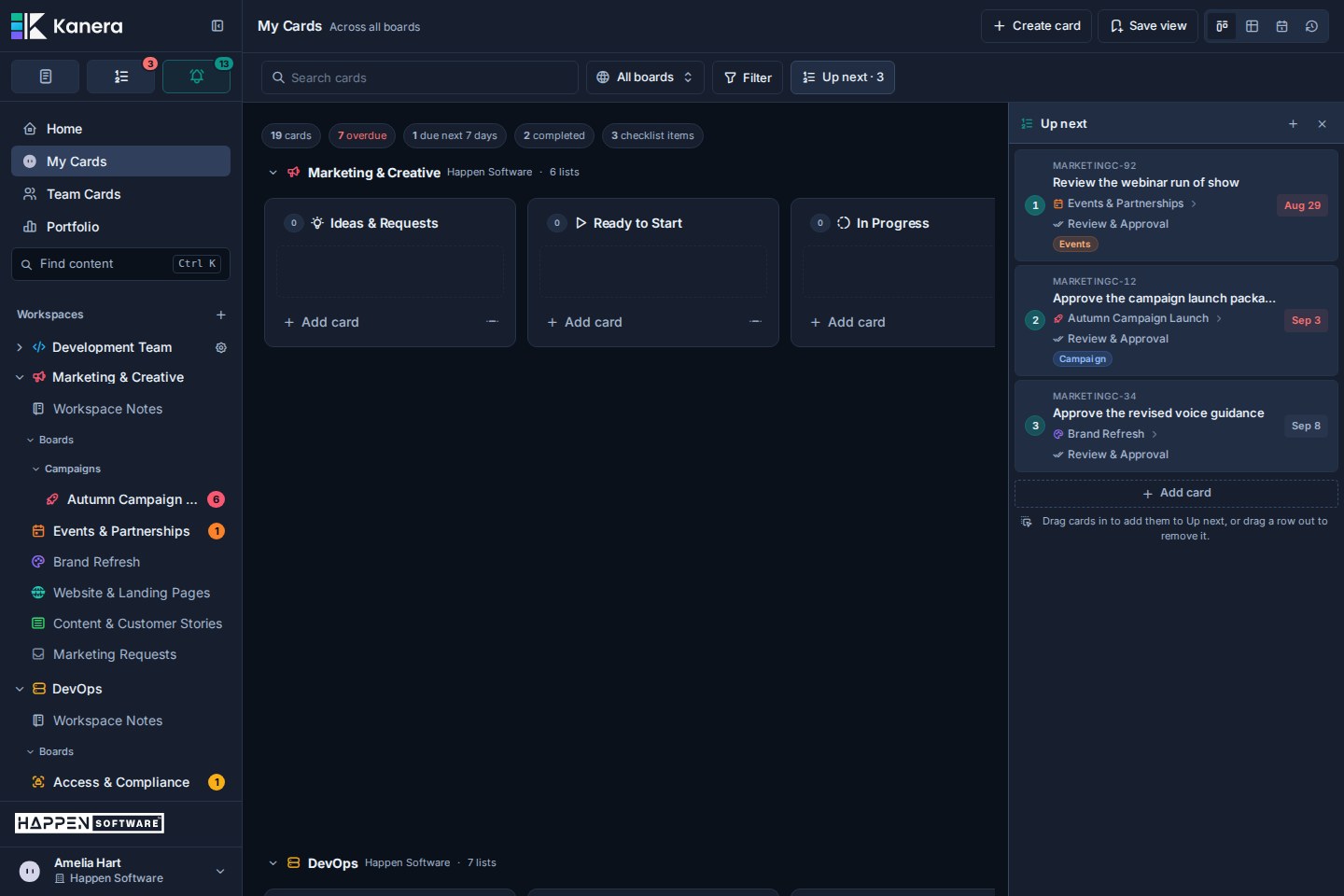
Task: Close the Up next panel
Action: [1322, 124]
